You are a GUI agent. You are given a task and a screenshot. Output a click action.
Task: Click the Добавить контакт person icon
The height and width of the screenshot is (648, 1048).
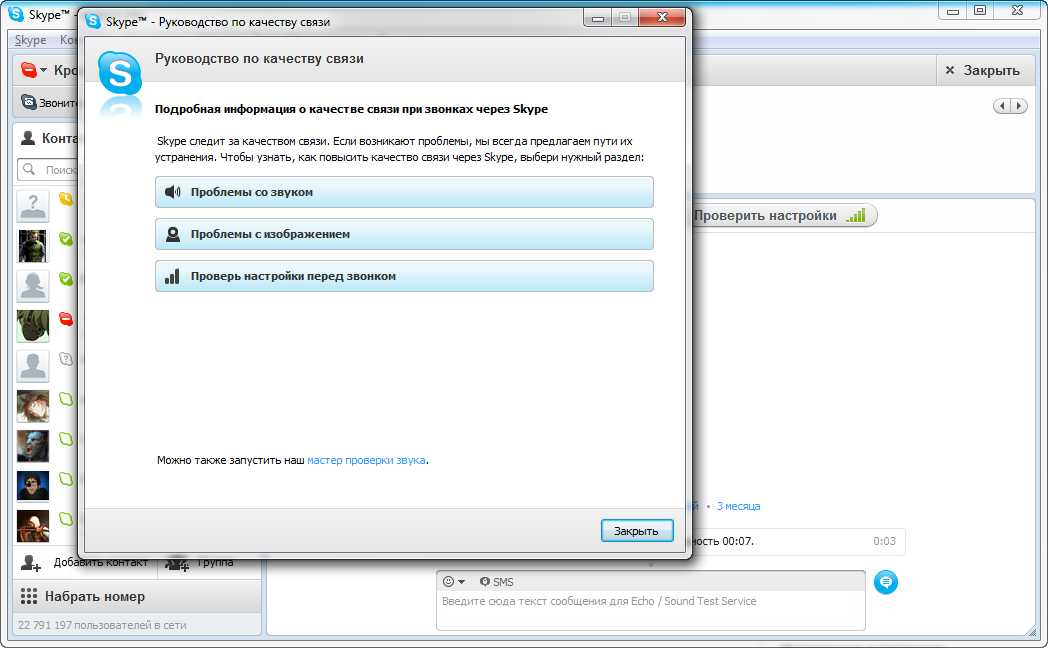tap(29, 562)
